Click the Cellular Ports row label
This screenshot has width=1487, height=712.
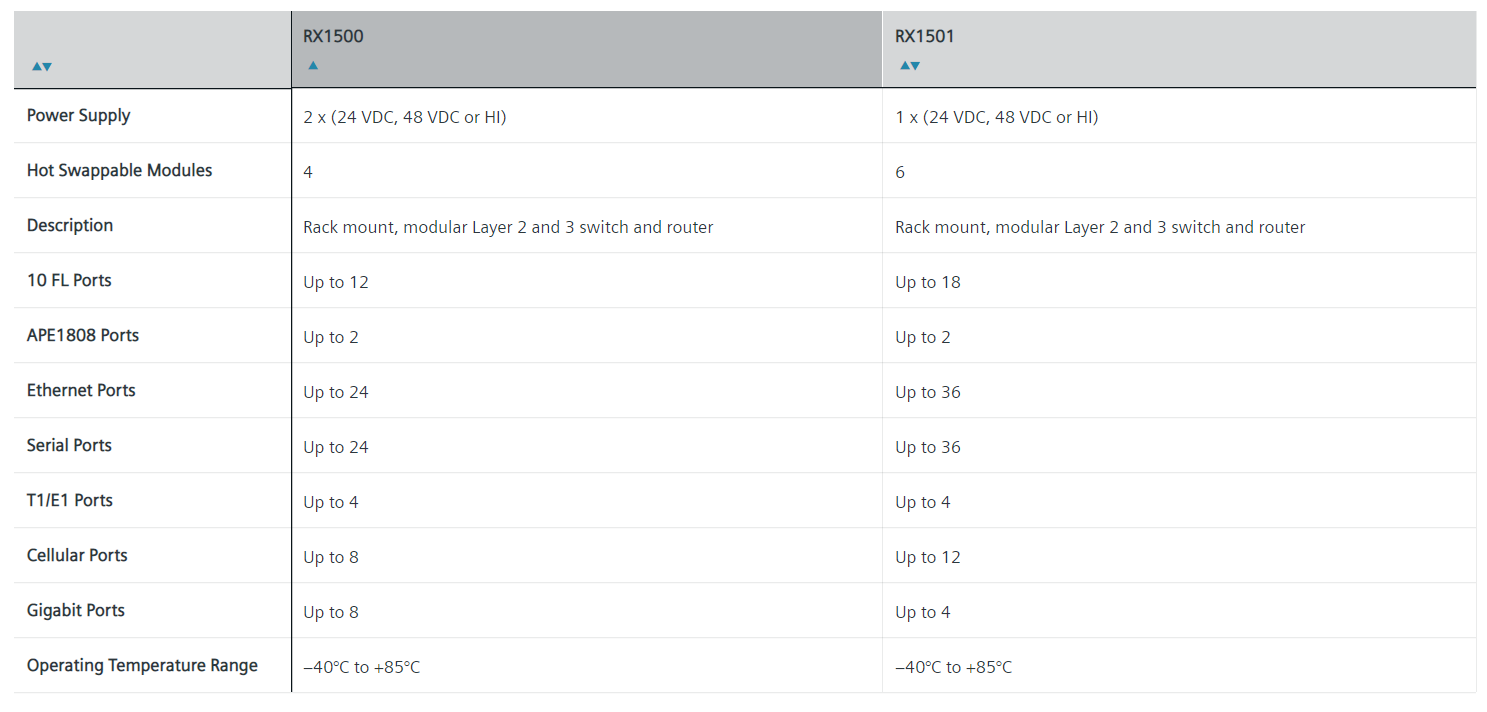pos(77,555)
